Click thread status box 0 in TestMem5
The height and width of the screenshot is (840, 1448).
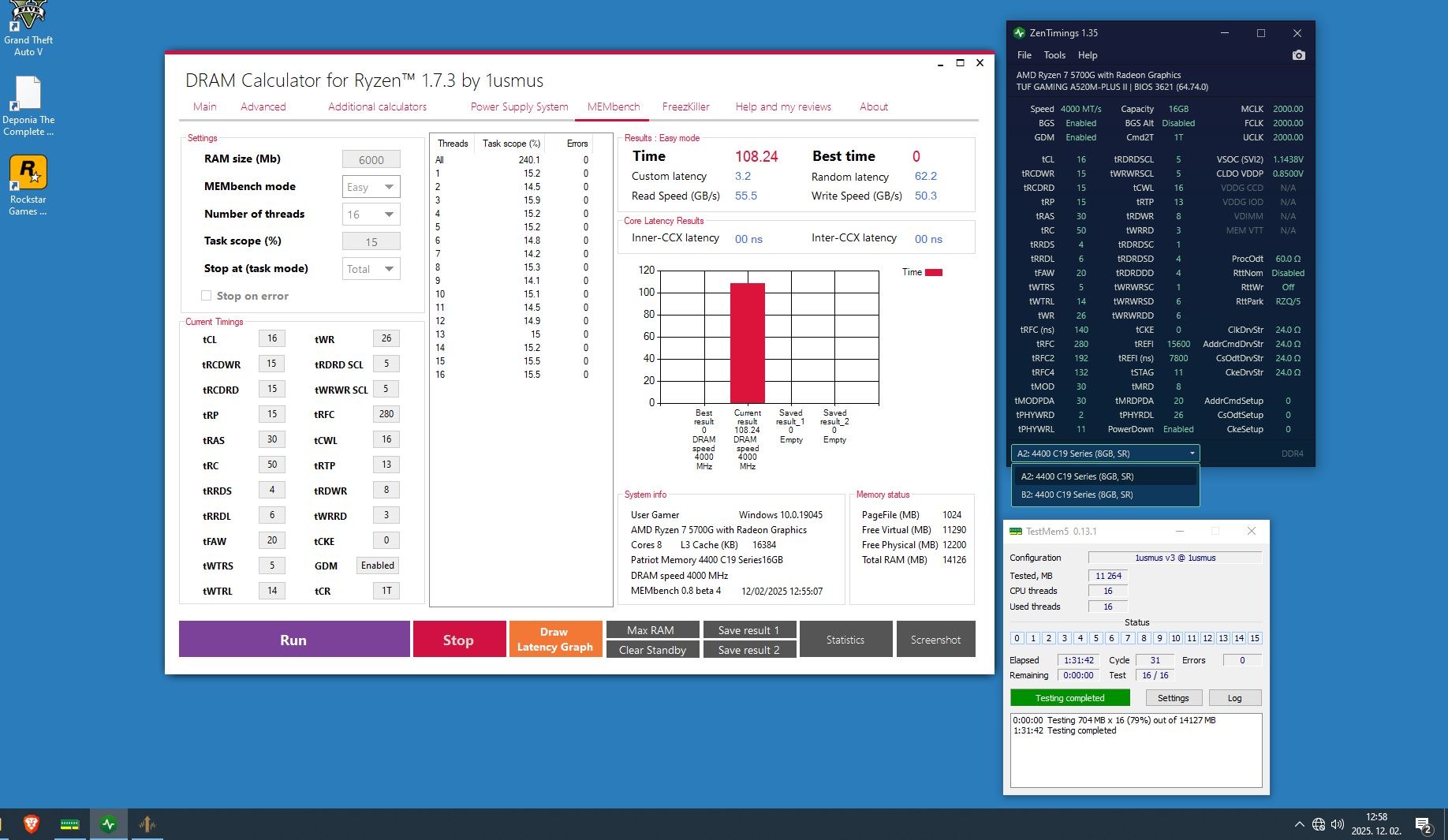pyautogui.click(x=1017, y=638)
